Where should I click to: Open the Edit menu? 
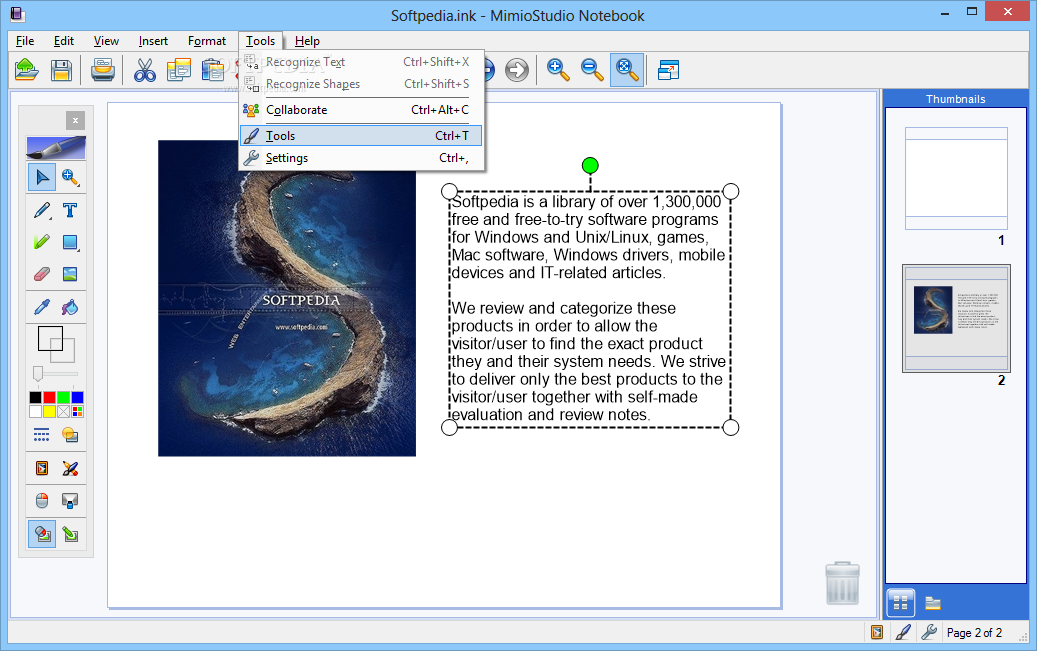click(63, 41)
